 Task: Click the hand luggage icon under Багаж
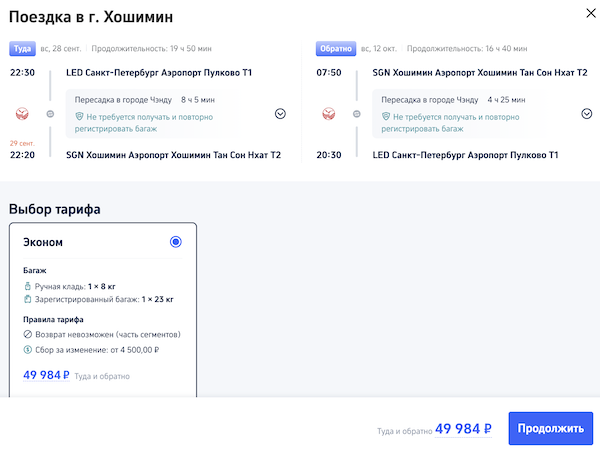[27, 285]
